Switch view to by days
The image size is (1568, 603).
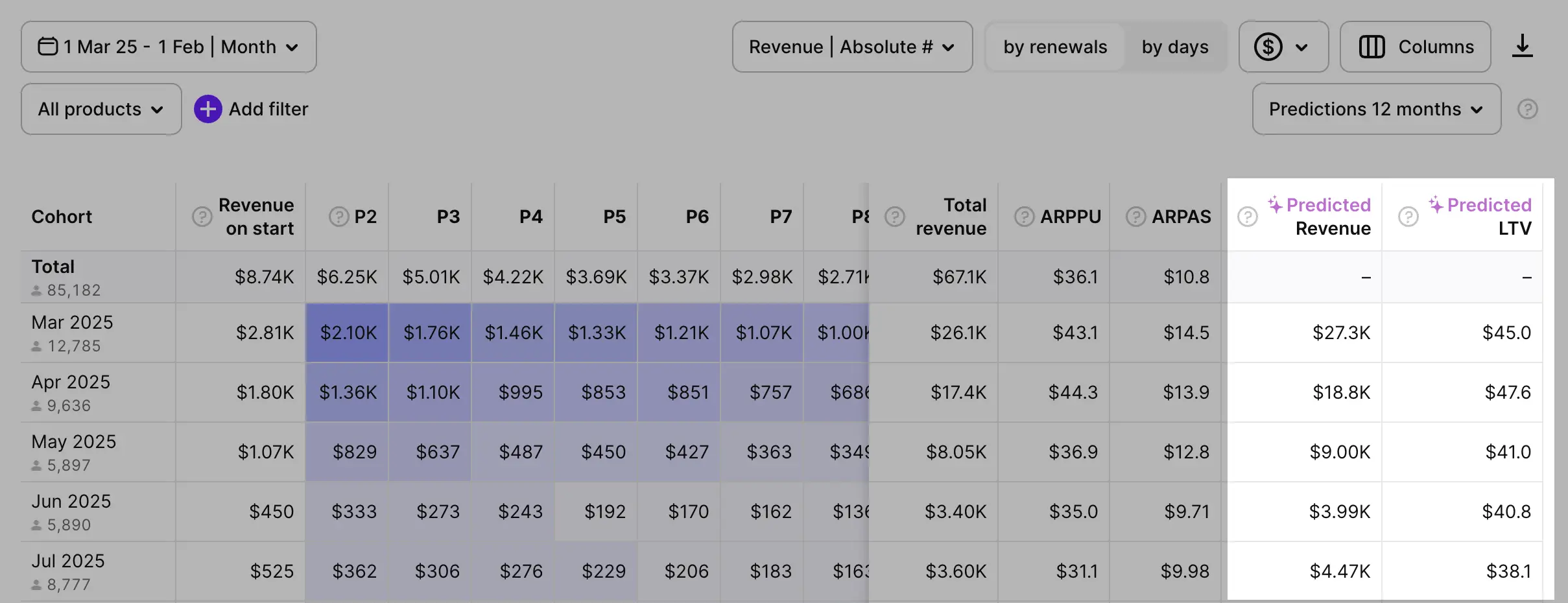[1174, 47]
